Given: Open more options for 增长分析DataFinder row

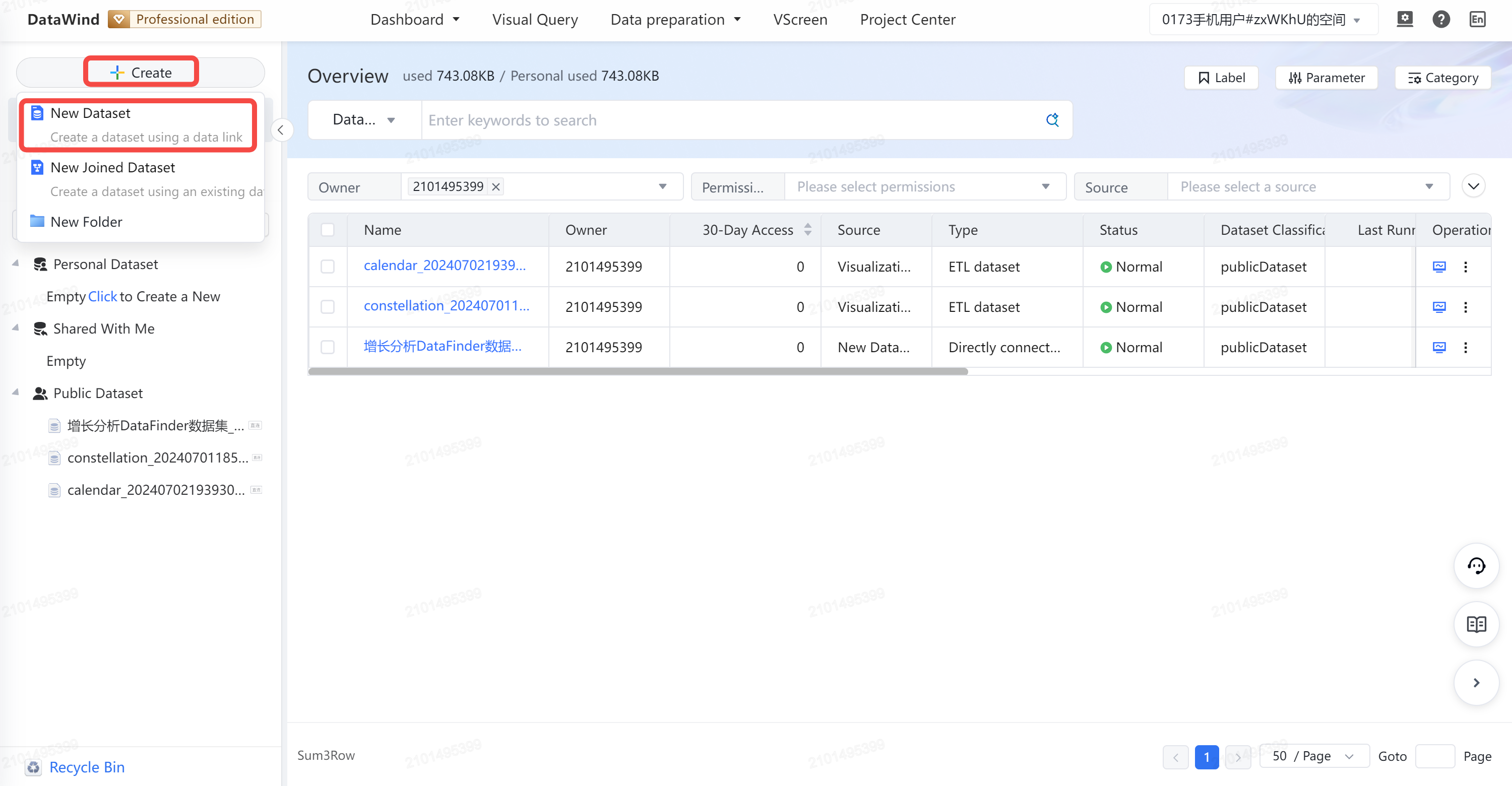Looking at the screenshot, I should click(x=1466, y=347).
